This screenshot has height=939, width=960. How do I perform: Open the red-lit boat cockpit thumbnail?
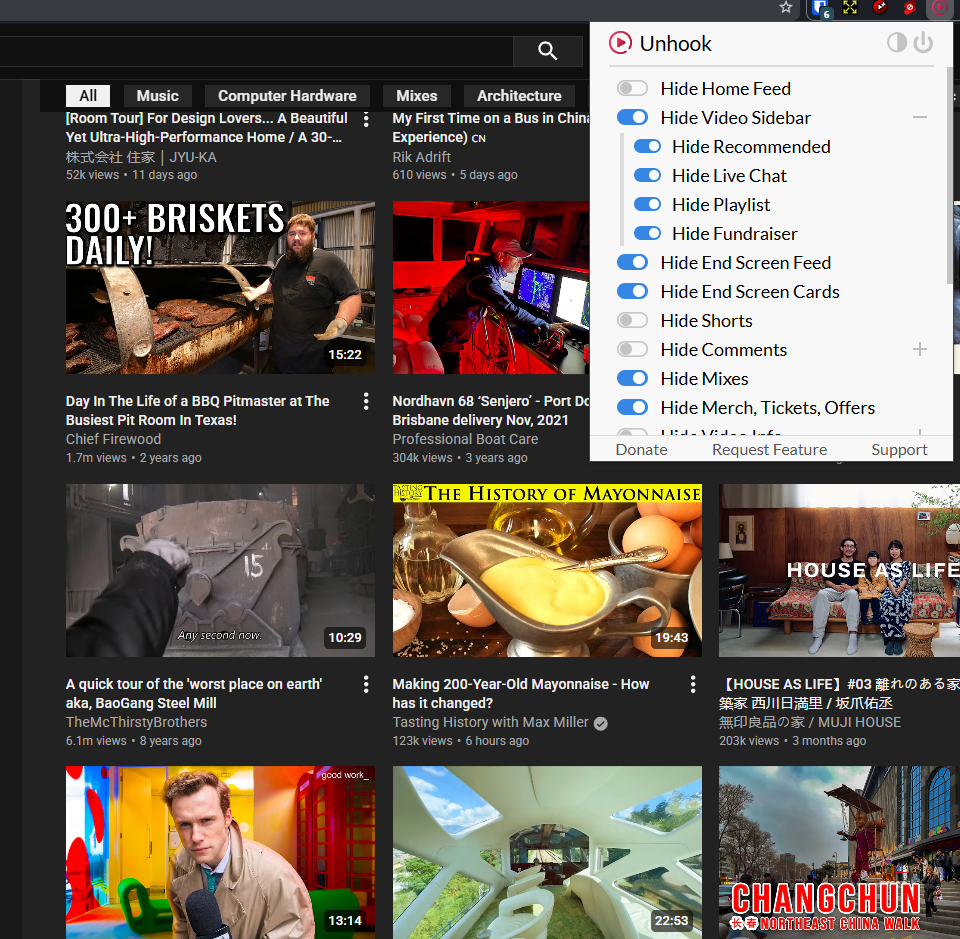tap(490, 287)
